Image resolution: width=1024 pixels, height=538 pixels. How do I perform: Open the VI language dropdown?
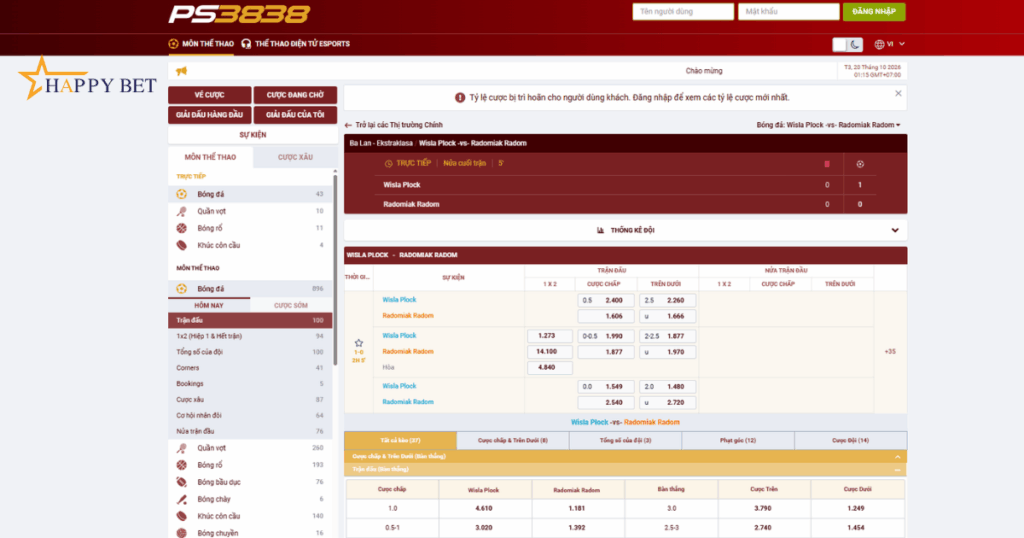click(889, 44)
